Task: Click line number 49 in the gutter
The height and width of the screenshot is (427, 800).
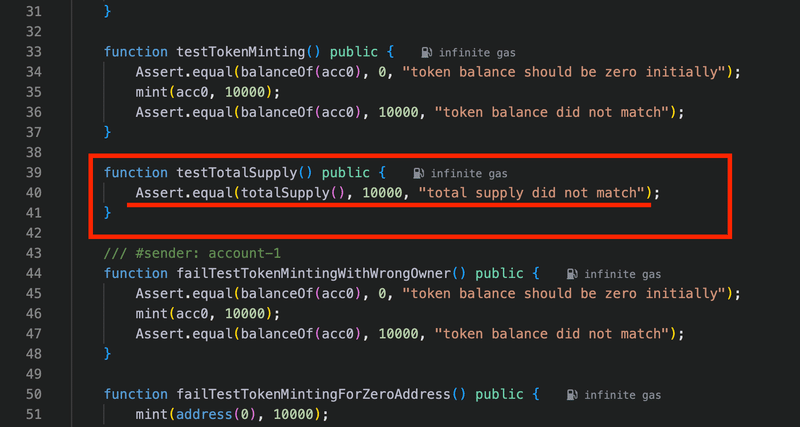Action: (x=33, y=374)
